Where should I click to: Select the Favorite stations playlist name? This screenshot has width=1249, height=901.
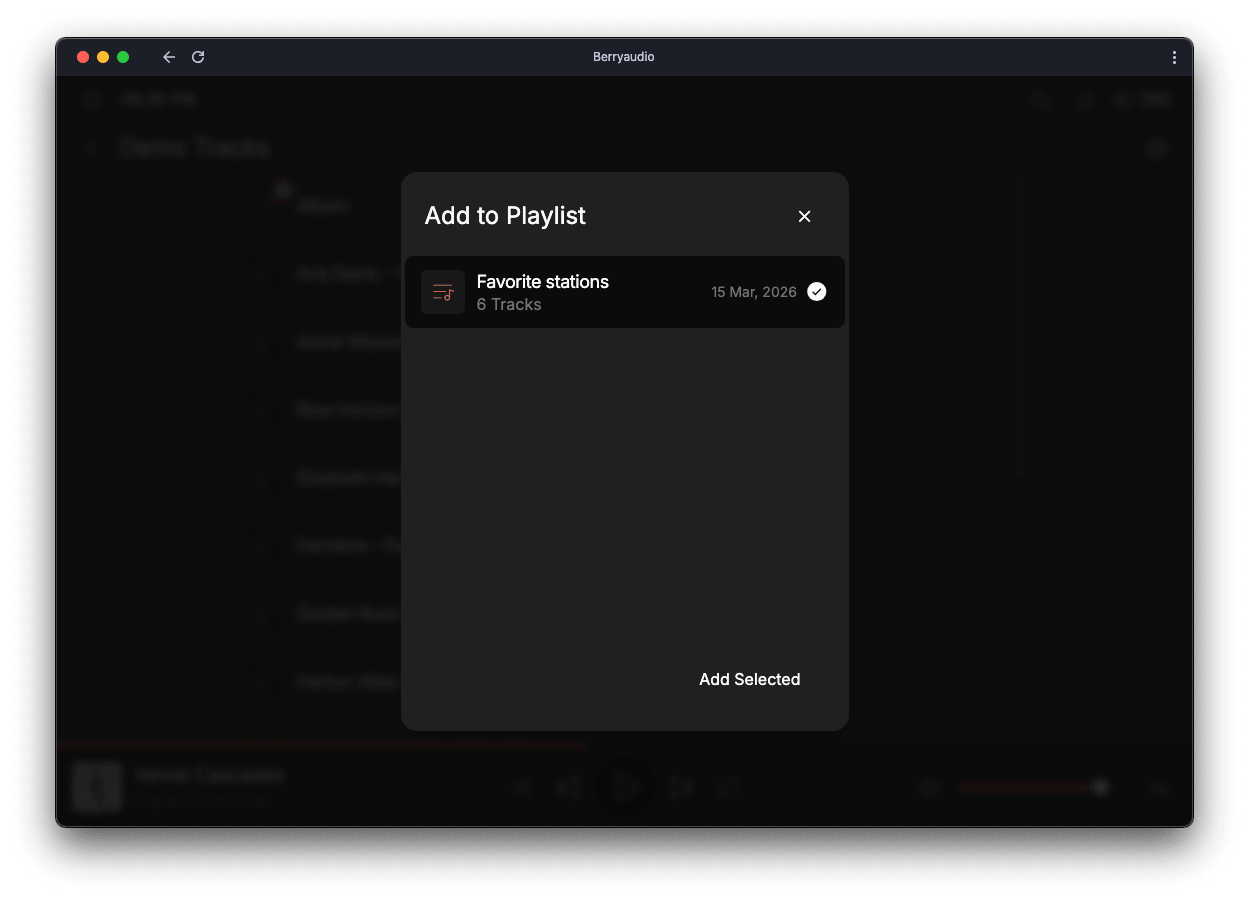tap(542, 282)
